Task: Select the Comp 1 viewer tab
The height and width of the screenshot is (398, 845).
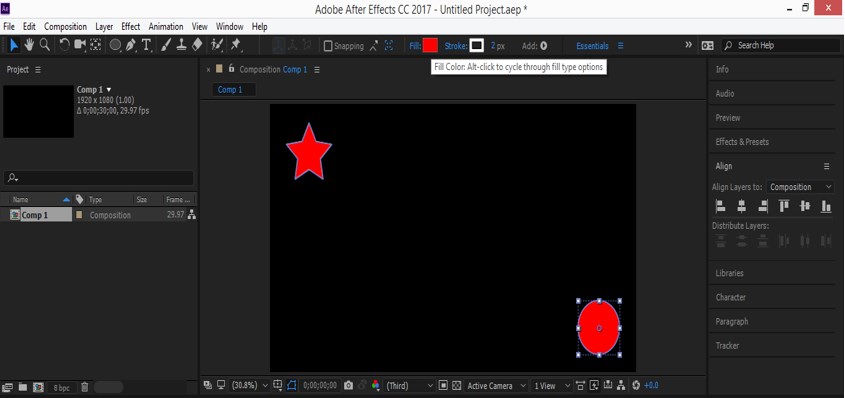Action: [x=230, y=90]
